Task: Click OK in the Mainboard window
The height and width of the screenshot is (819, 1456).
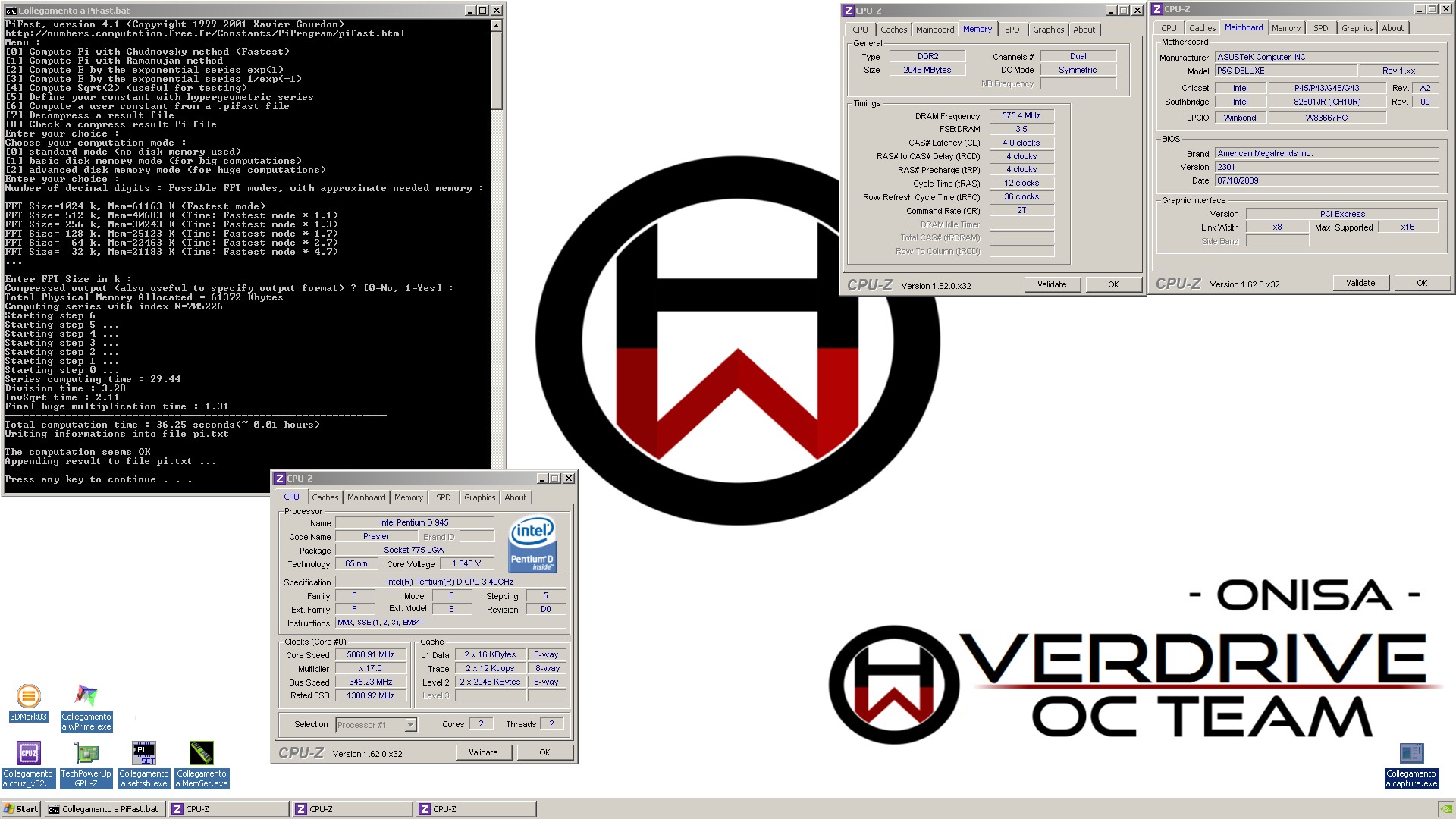Action: [1422, 283]
